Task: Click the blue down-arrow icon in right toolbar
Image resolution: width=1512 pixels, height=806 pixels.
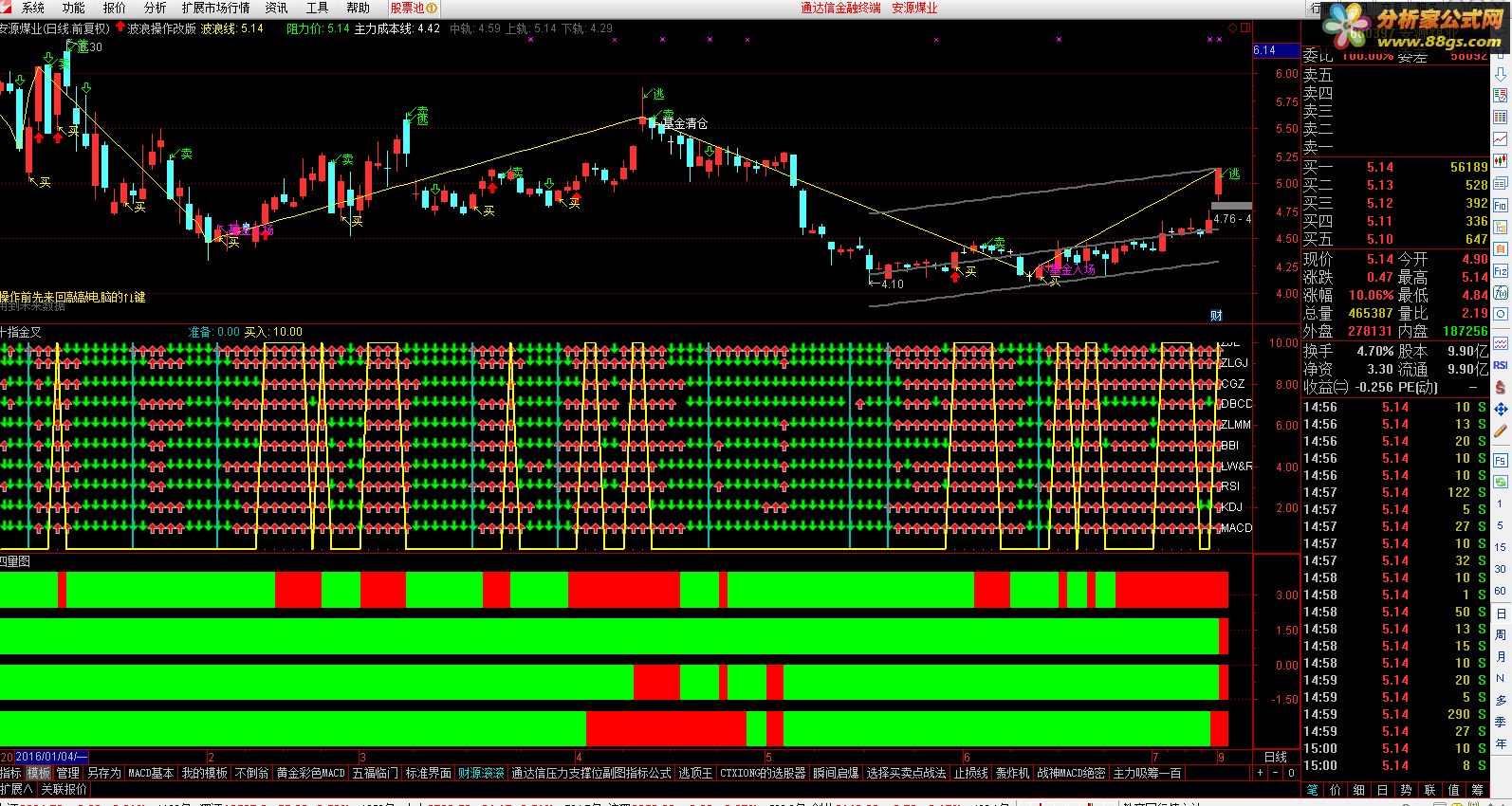Action: coord(1500,74)
